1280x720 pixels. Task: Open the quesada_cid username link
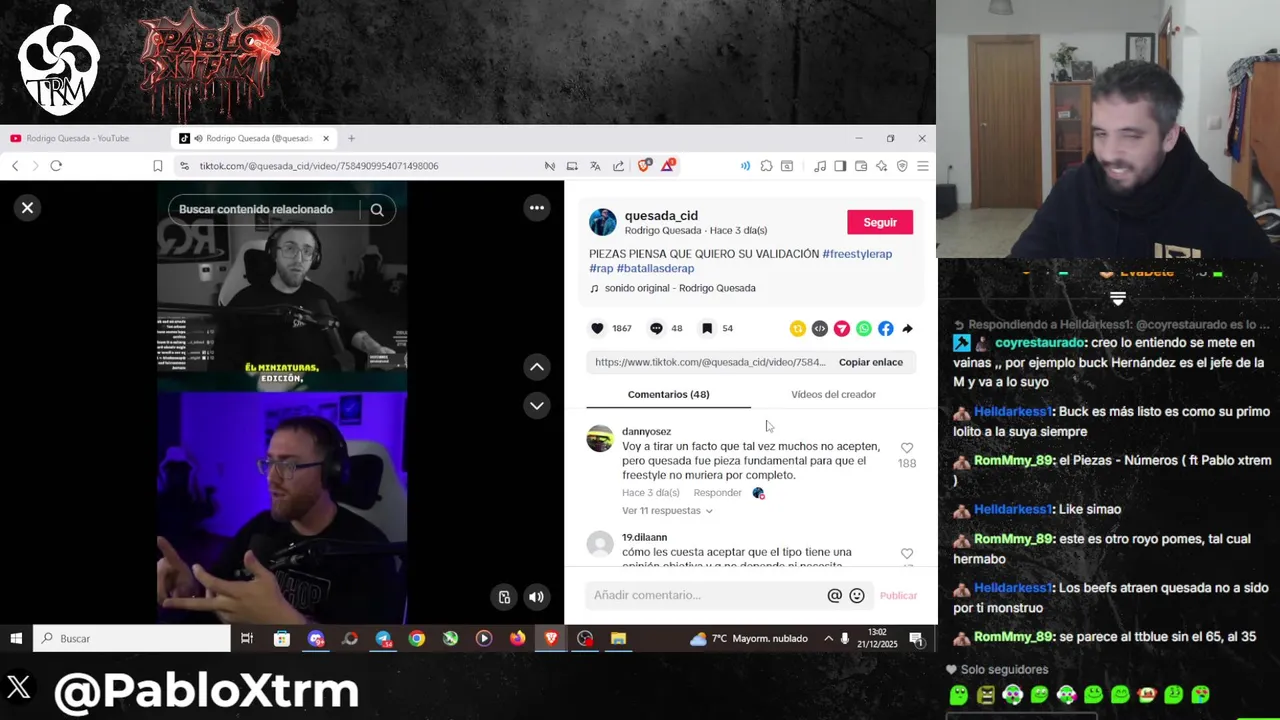coord(661,216)
